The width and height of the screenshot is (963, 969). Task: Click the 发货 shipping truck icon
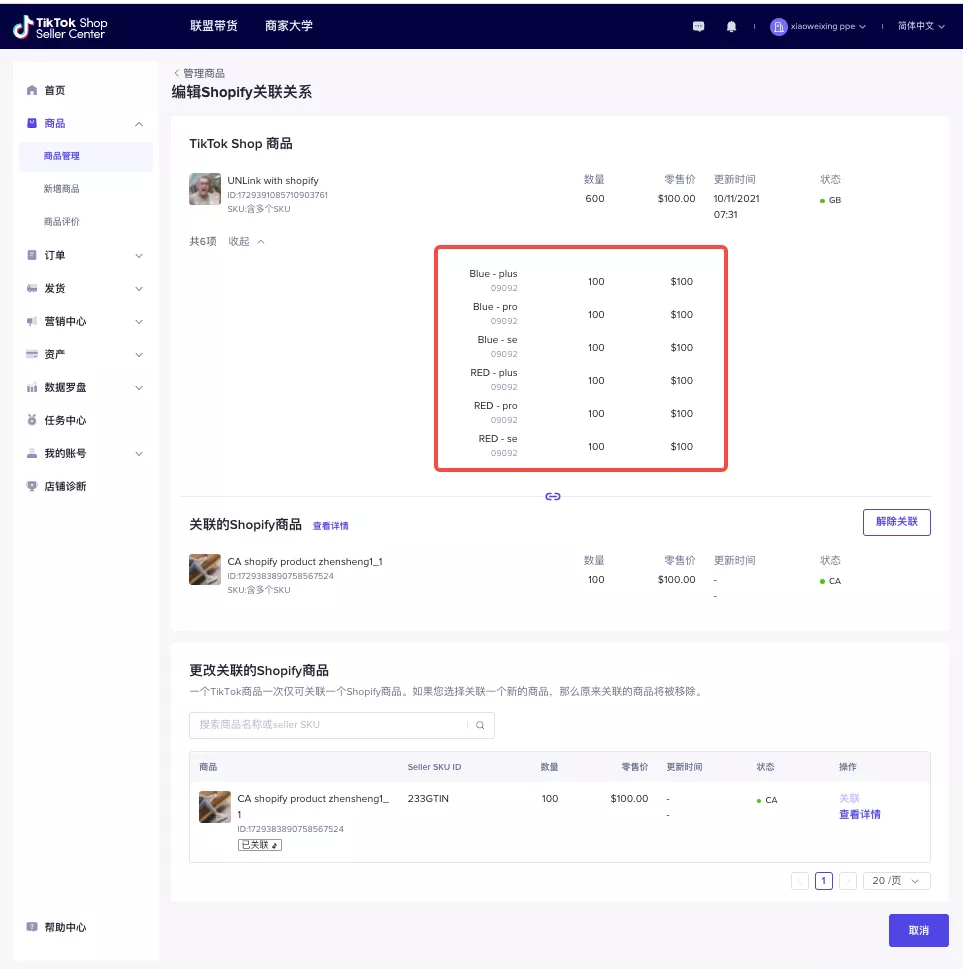click(32, 288)
